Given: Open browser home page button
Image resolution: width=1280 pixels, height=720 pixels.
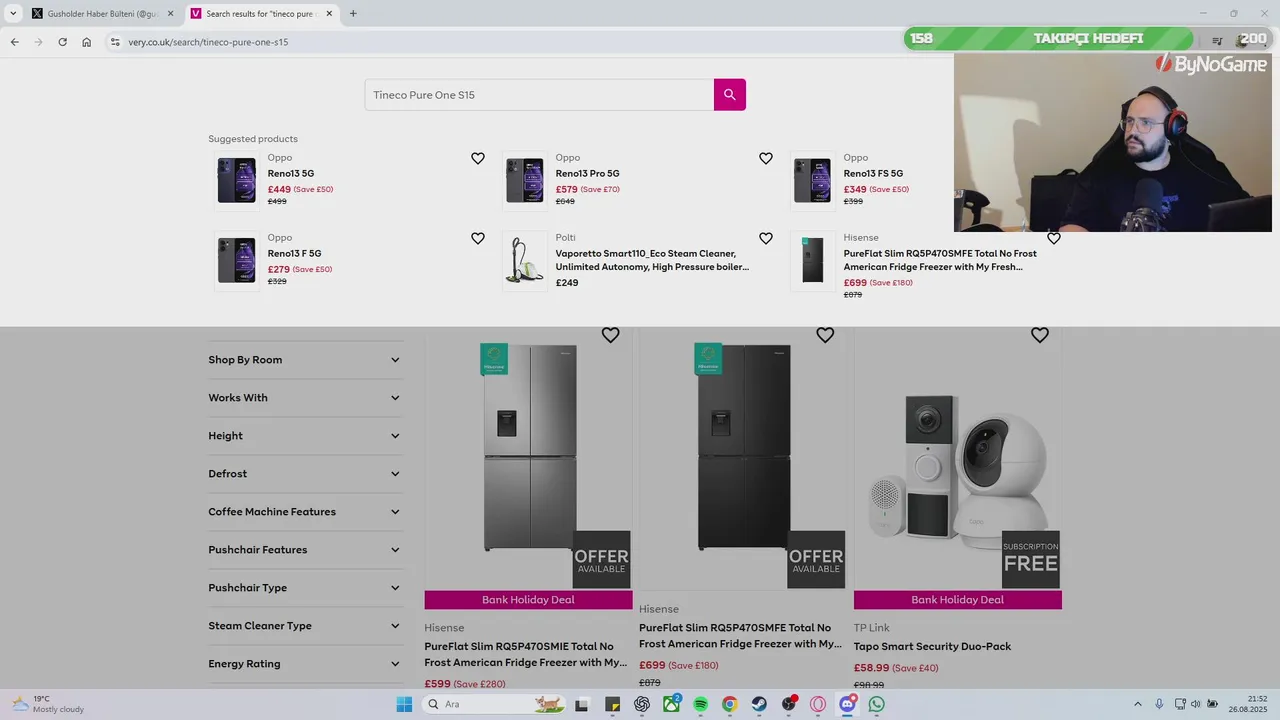Looking at the screenshot, I should point(87,42).
